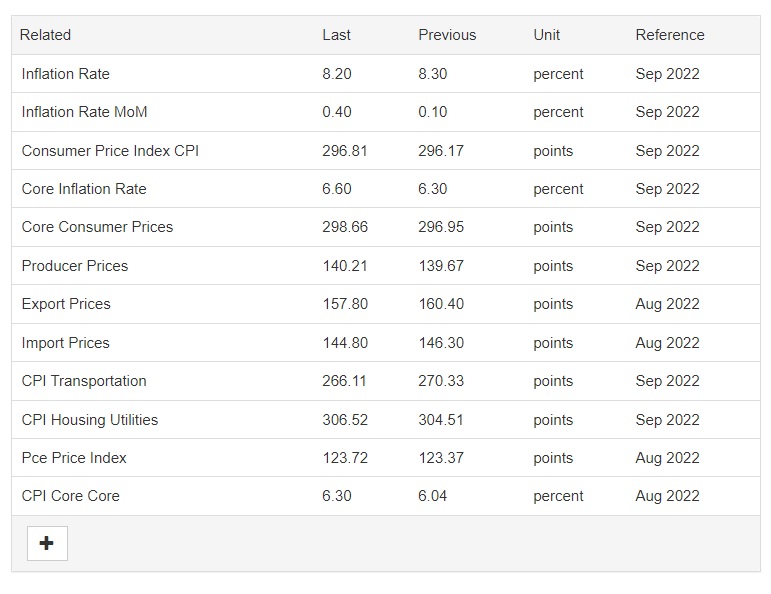Click the Related column header

(x=45, y=35)
